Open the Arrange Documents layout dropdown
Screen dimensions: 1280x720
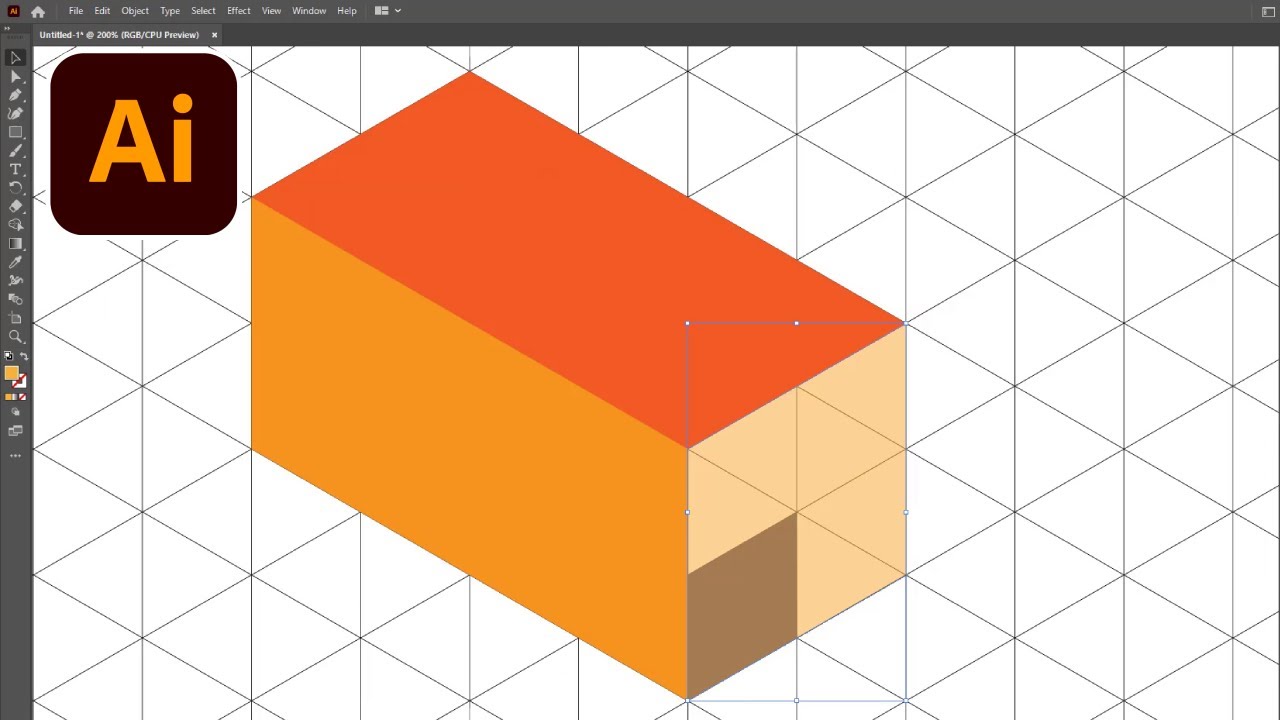coord(388,11)
